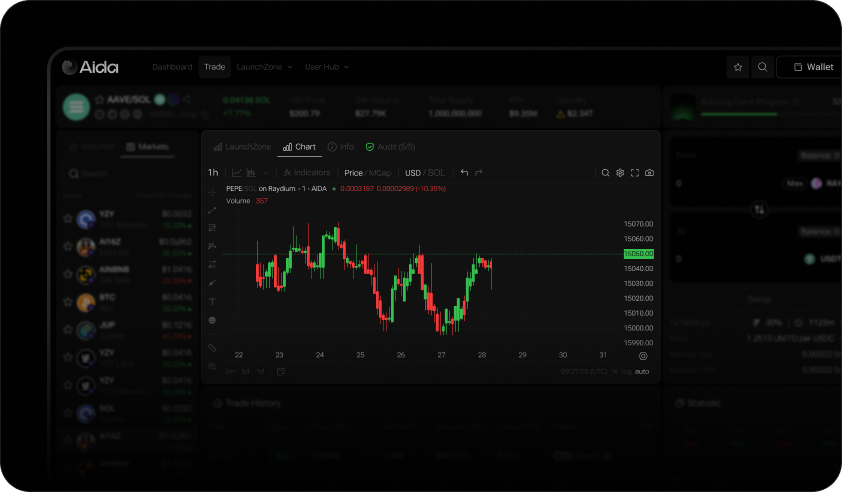
Task: Switch chart currency to SOL
Action: click(437, 173)
